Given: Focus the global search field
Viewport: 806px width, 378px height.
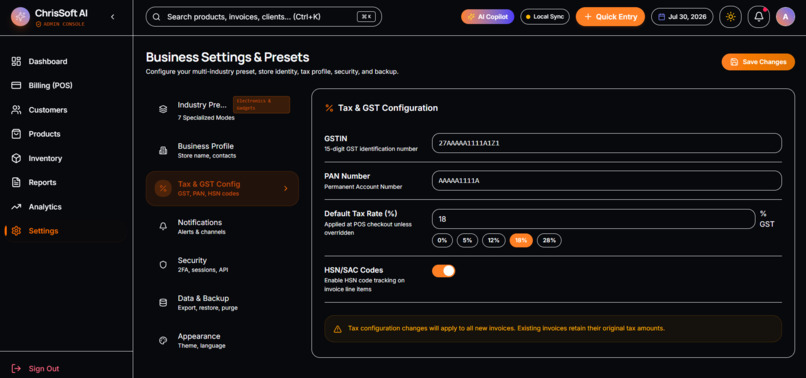Looking at the screenshot, I should 264,16.
